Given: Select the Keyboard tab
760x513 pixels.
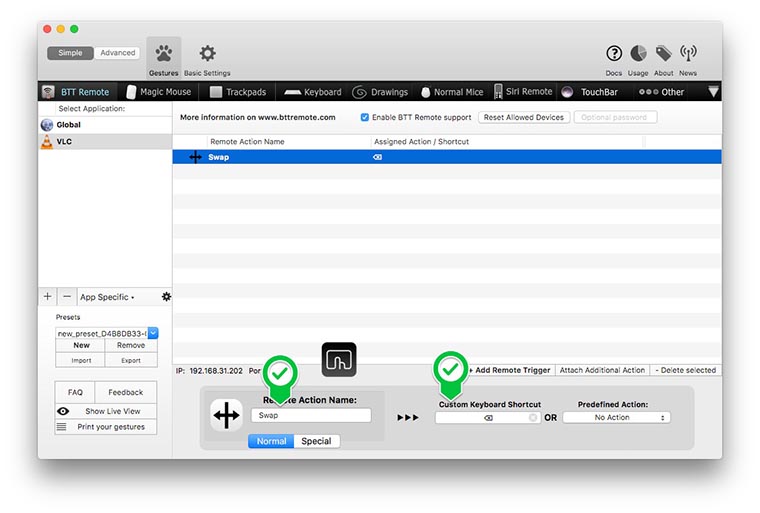Looking at the screenshot, I should click(x=313, y=92).
